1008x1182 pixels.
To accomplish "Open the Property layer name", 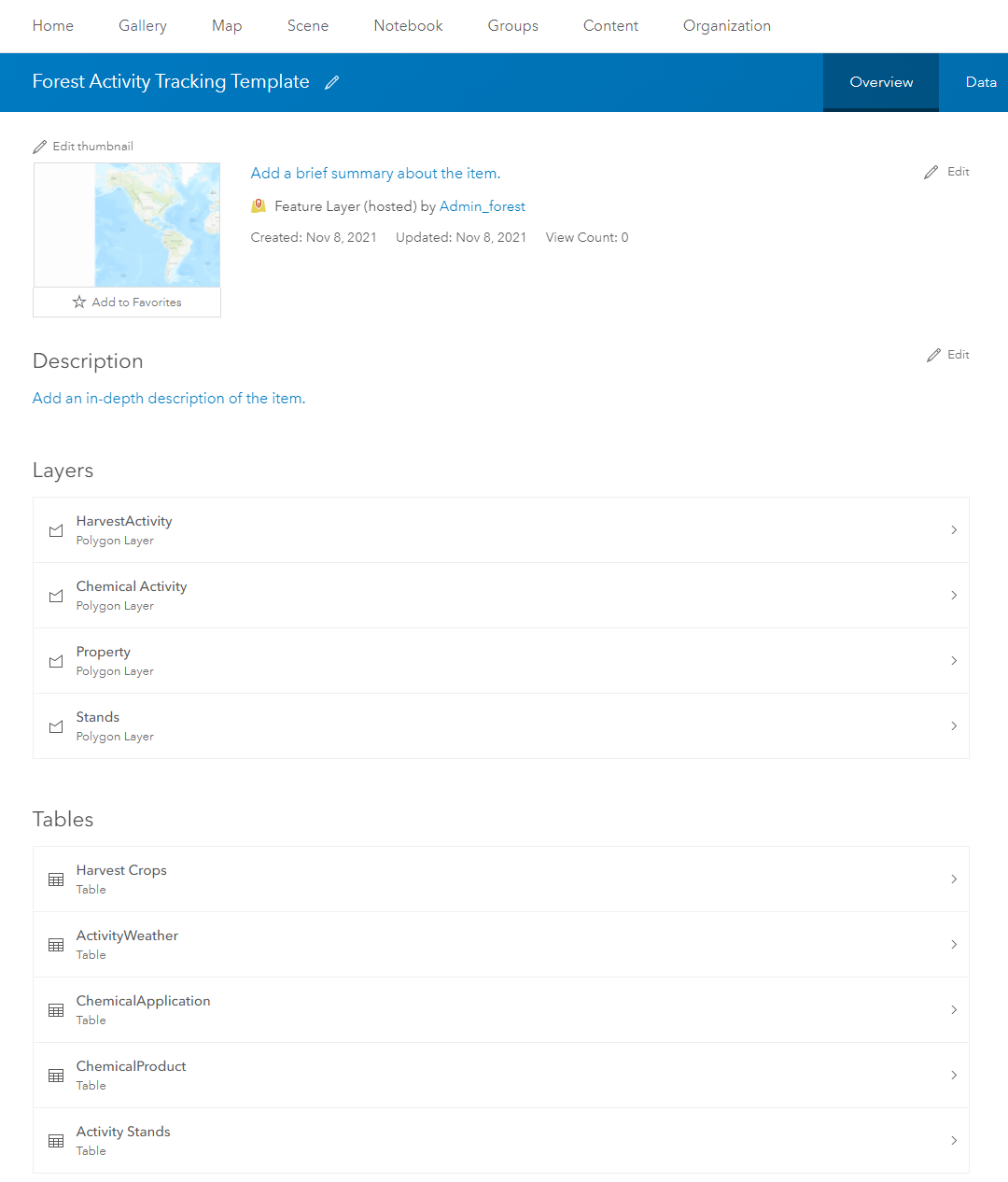I will click(x=104, y=652).
